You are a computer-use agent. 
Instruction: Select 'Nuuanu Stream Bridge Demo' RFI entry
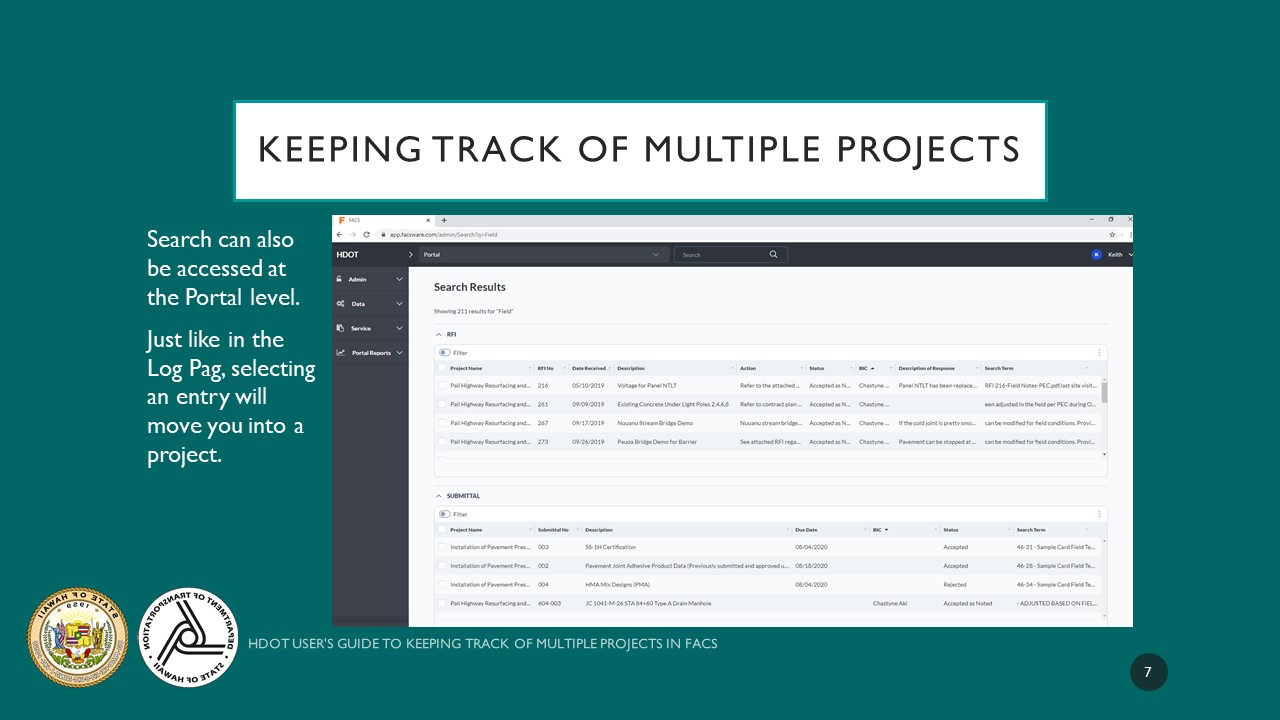click(655, 423)
